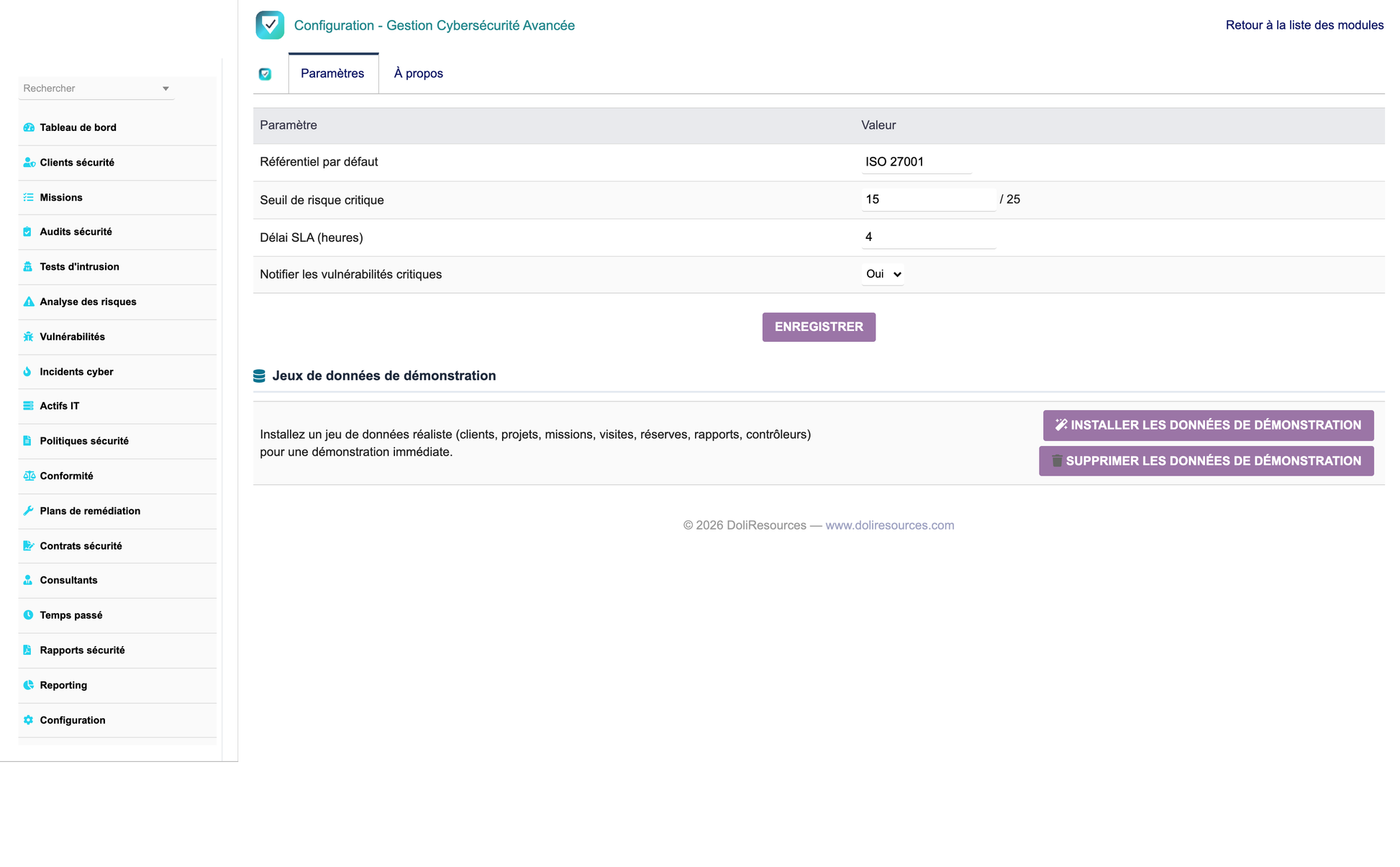This screenshot has width=1400, height=867.
Task: Click the trash icon on delete button
Action: point(1057,460)
